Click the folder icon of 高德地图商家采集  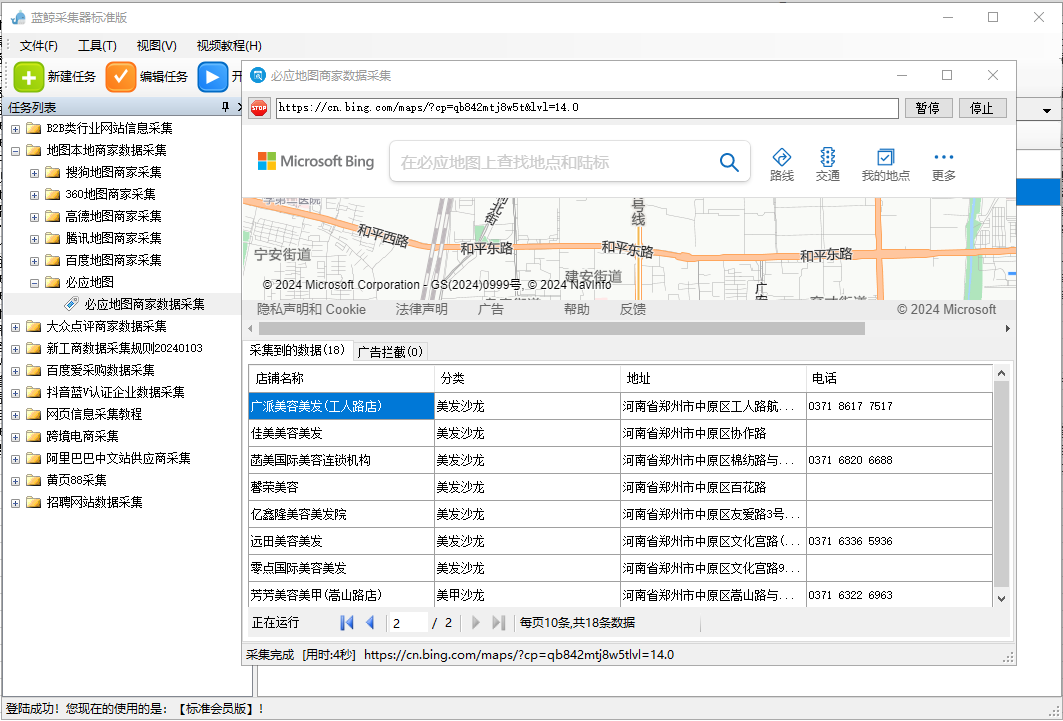coord(52,216)
